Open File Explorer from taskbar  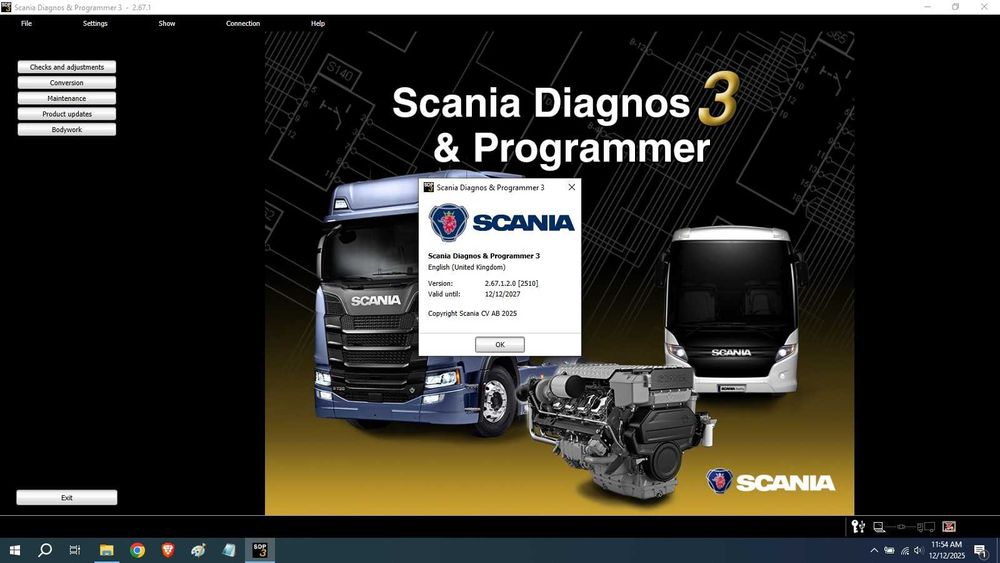pos(107,550)
